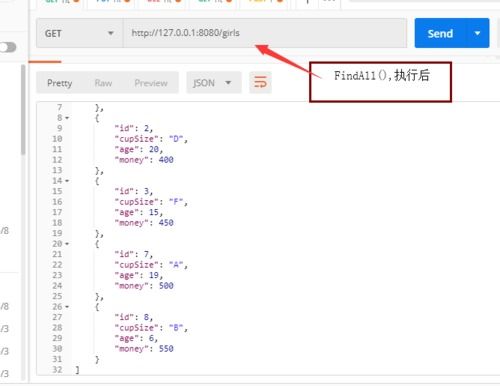Click the blue Send button
Image resolution: width=500 pixels, height=386 pixels.
click(x=440, y=33)
